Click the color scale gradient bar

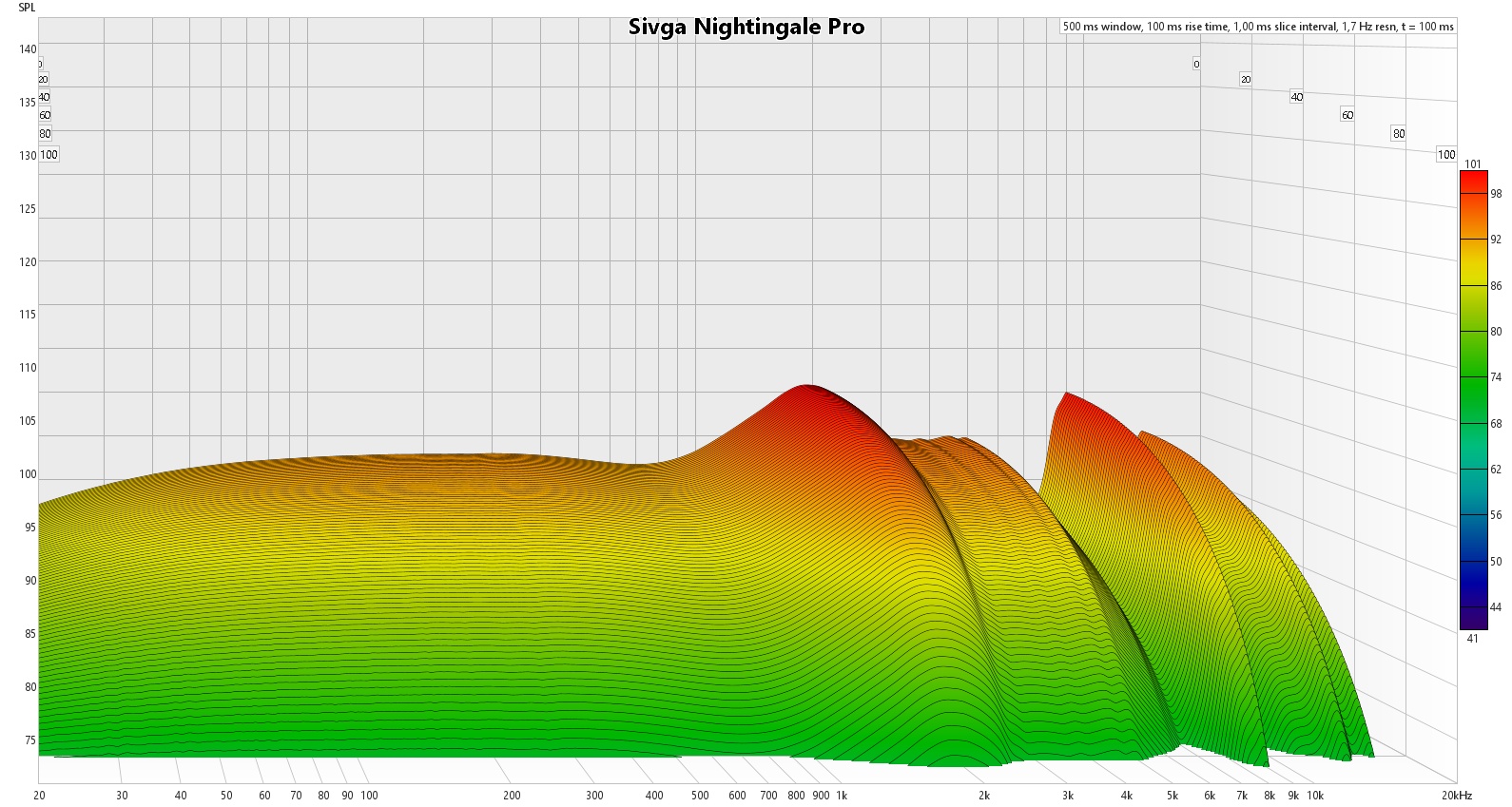(1473, 400)
